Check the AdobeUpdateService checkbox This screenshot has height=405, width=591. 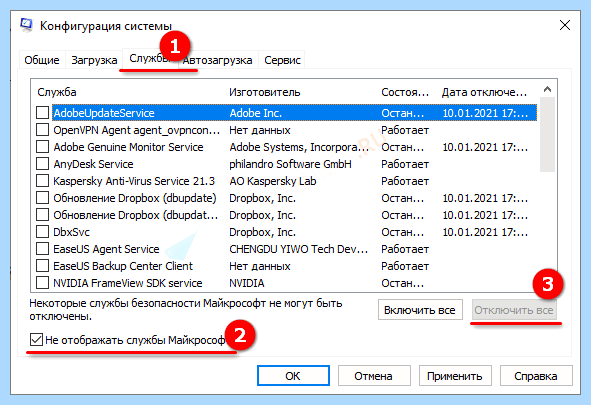click(42, 113)
